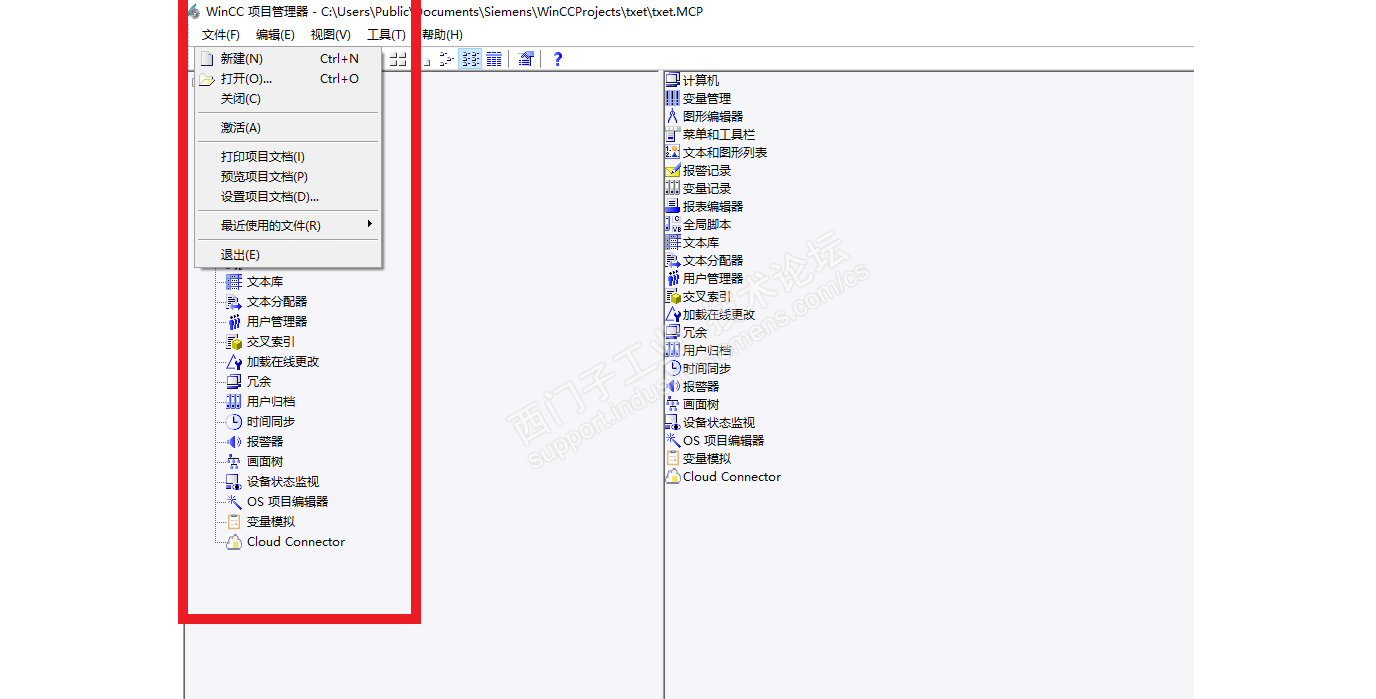
Task: Select 用户归档 icon in the left tree
Action: point(234,402)
